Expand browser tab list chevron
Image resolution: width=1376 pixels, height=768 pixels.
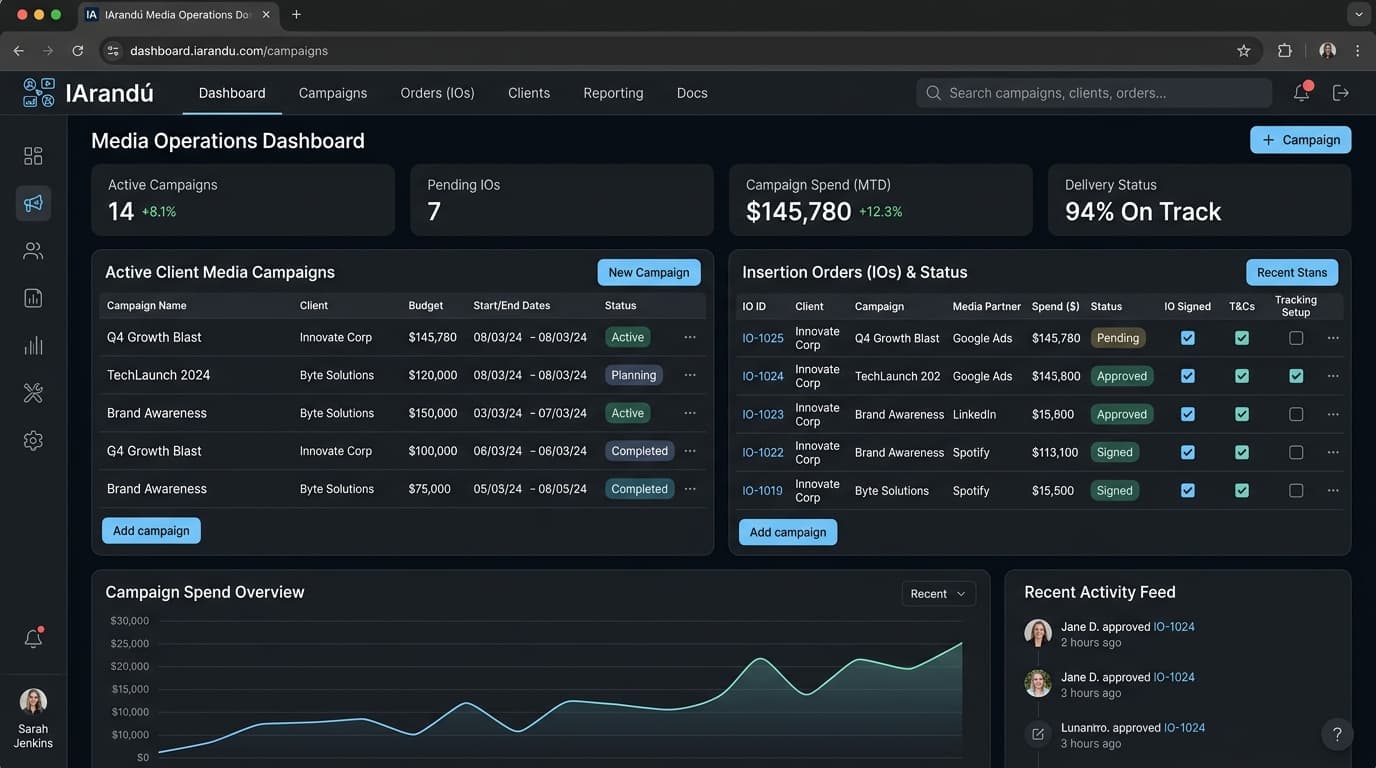point(1357,14)
